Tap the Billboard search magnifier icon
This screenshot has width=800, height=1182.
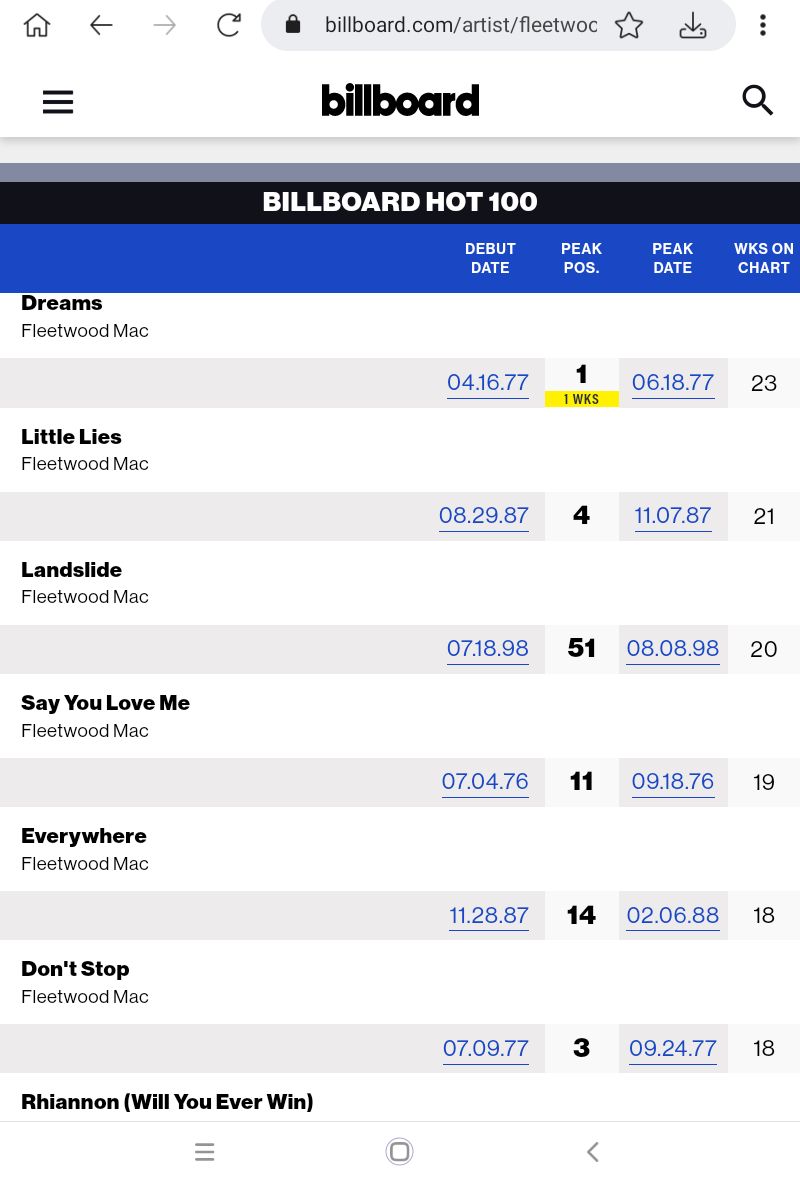coord(757,100)
